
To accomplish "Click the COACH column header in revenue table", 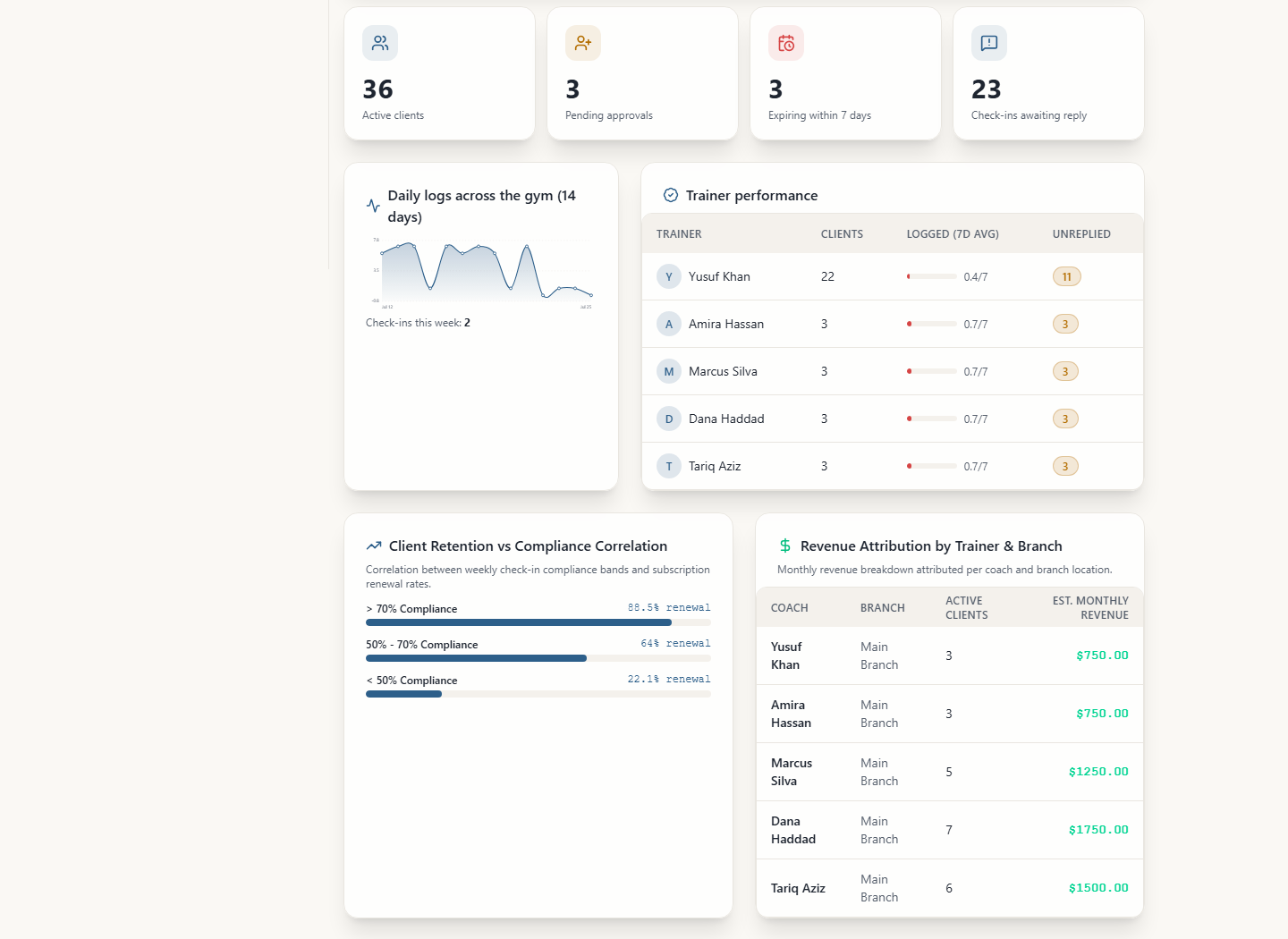I will coord(790,608).
